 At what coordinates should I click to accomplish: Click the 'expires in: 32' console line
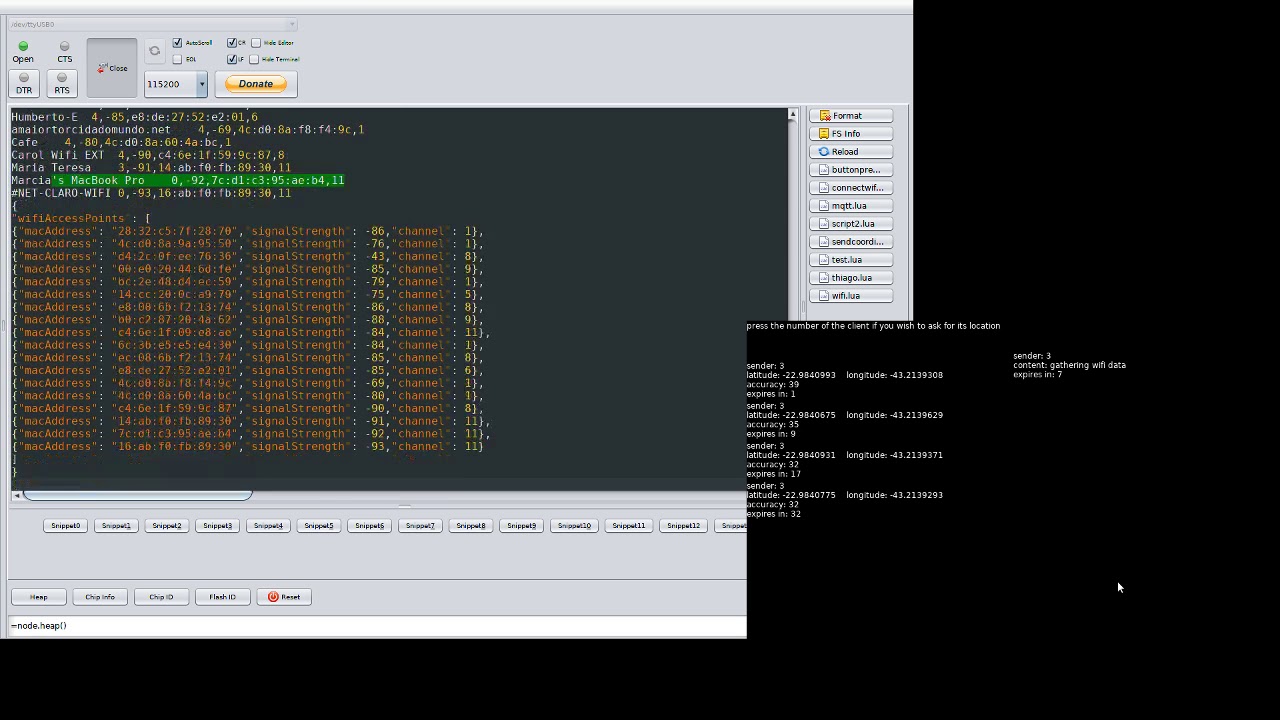tap(773, 514)
